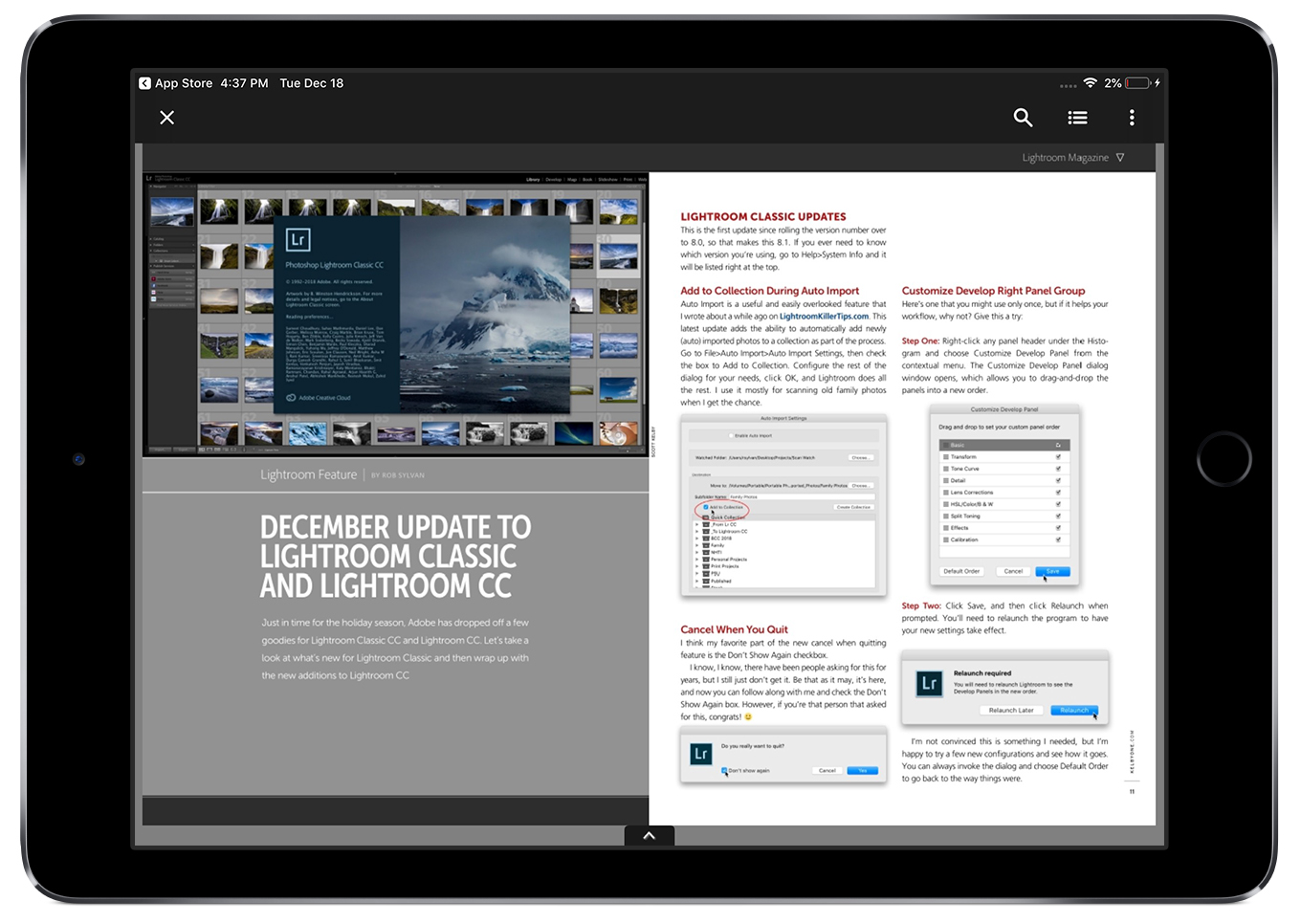Toggle Lens Corrections checkbox in panel figure

coord(1058,493)
